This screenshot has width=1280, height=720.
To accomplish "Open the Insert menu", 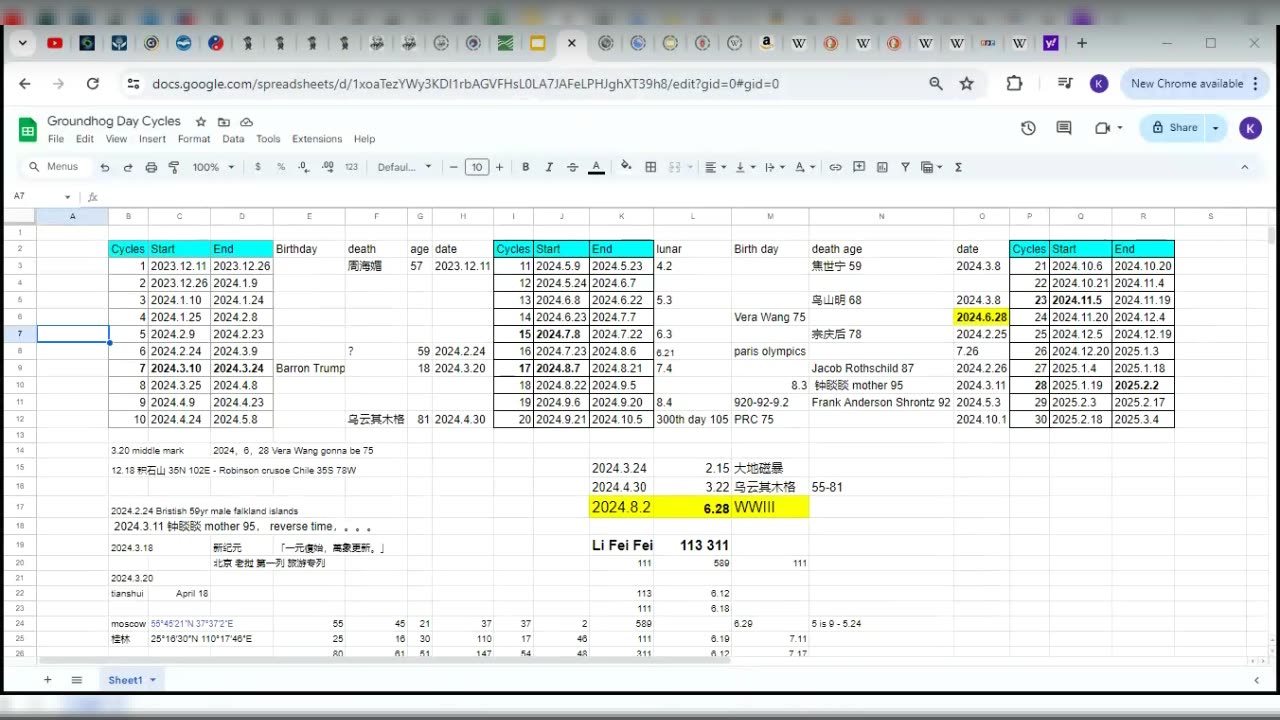I will (153, 139).
